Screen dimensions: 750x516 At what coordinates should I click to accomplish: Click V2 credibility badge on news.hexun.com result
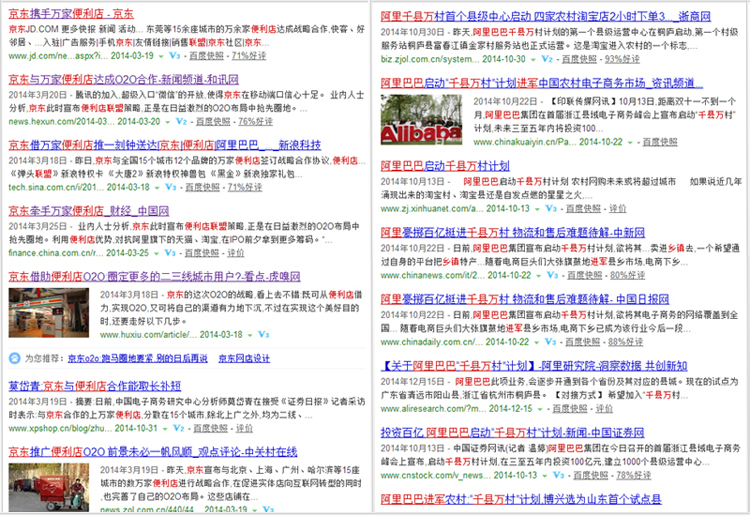181,121
